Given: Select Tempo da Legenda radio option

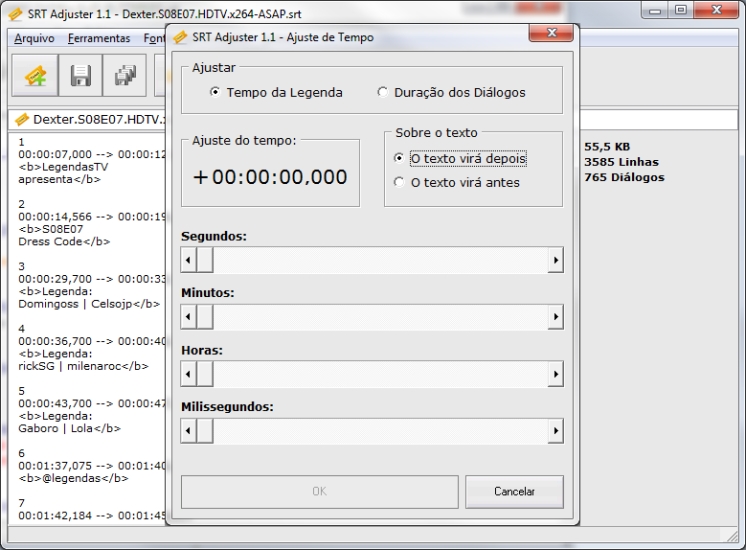Looking at the screenshot, I should (x=276, y=92).
